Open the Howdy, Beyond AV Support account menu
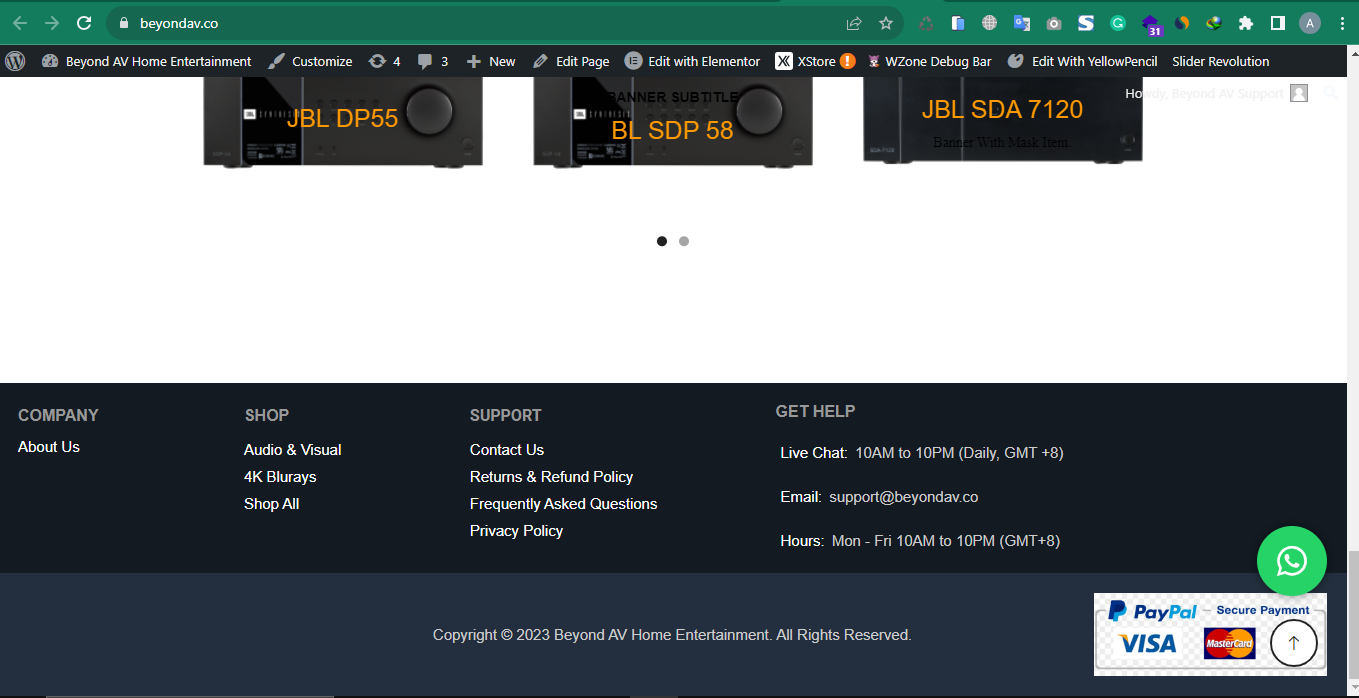 [x=1216, y=93]
